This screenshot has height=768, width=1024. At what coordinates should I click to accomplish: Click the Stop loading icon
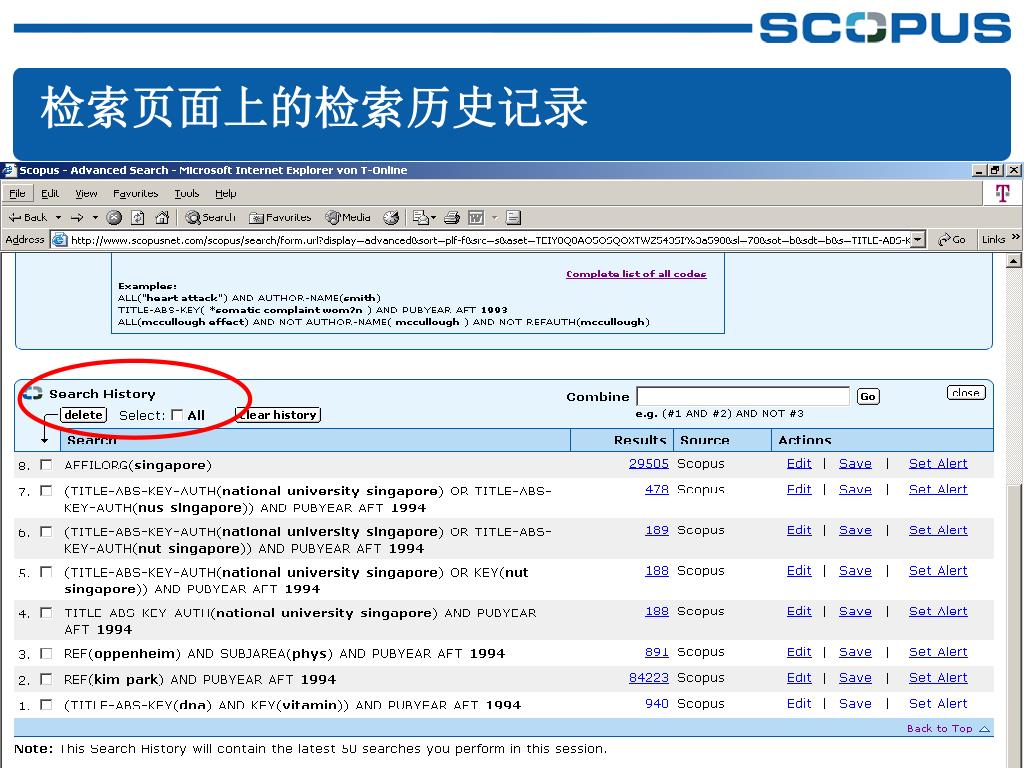click(x=114, y=217)
